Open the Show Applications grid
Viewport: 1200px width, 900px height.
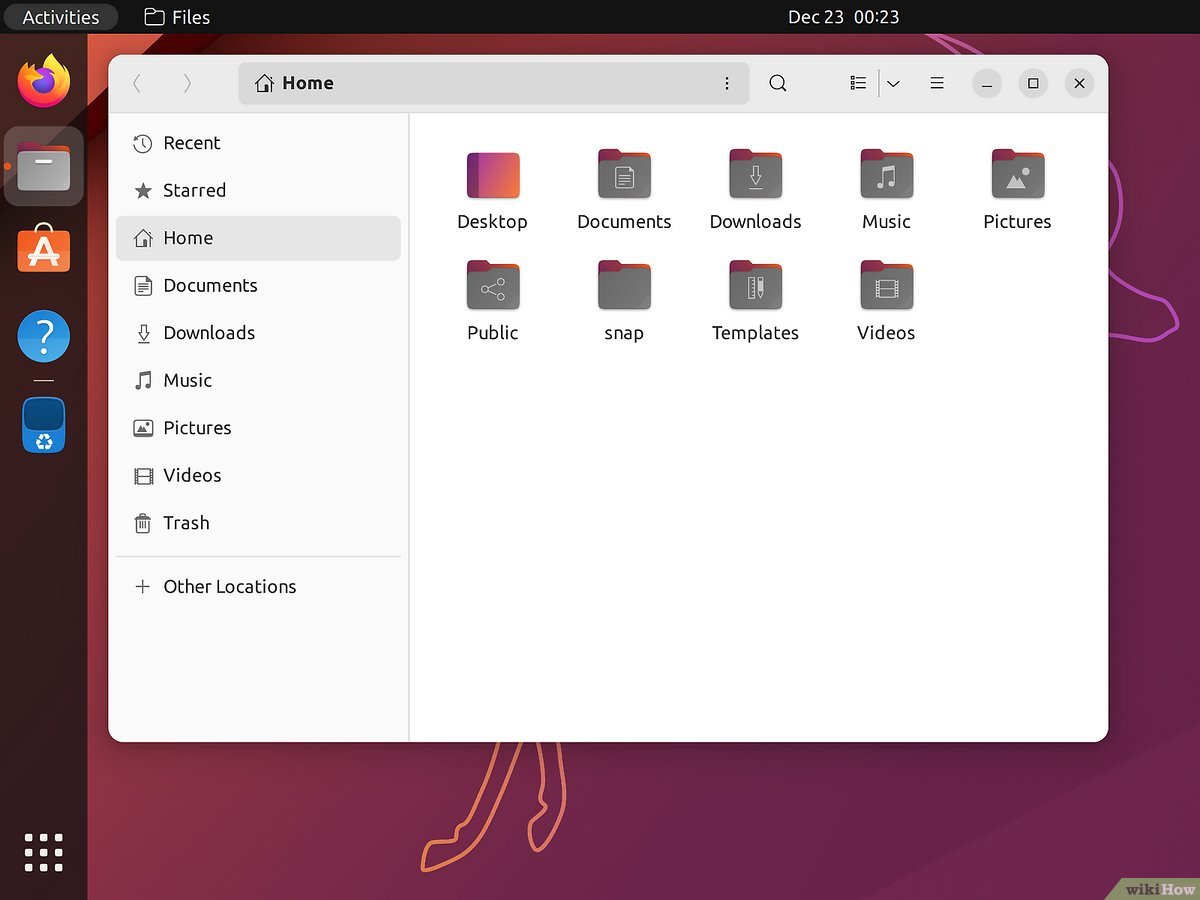(x=43, y=852)
